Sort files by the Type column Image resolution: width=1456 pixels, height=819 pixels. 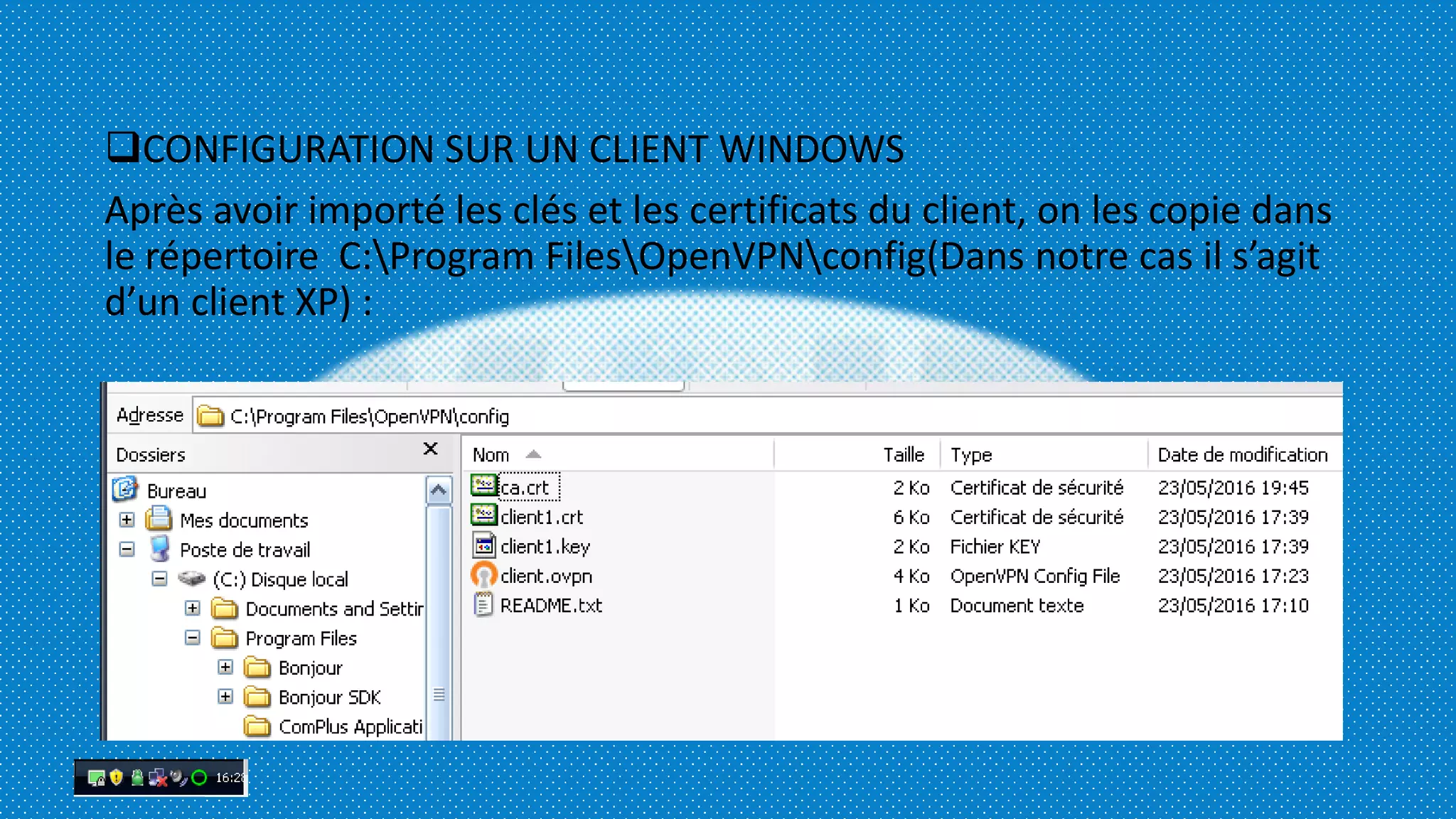click(x=1044, y=454)
